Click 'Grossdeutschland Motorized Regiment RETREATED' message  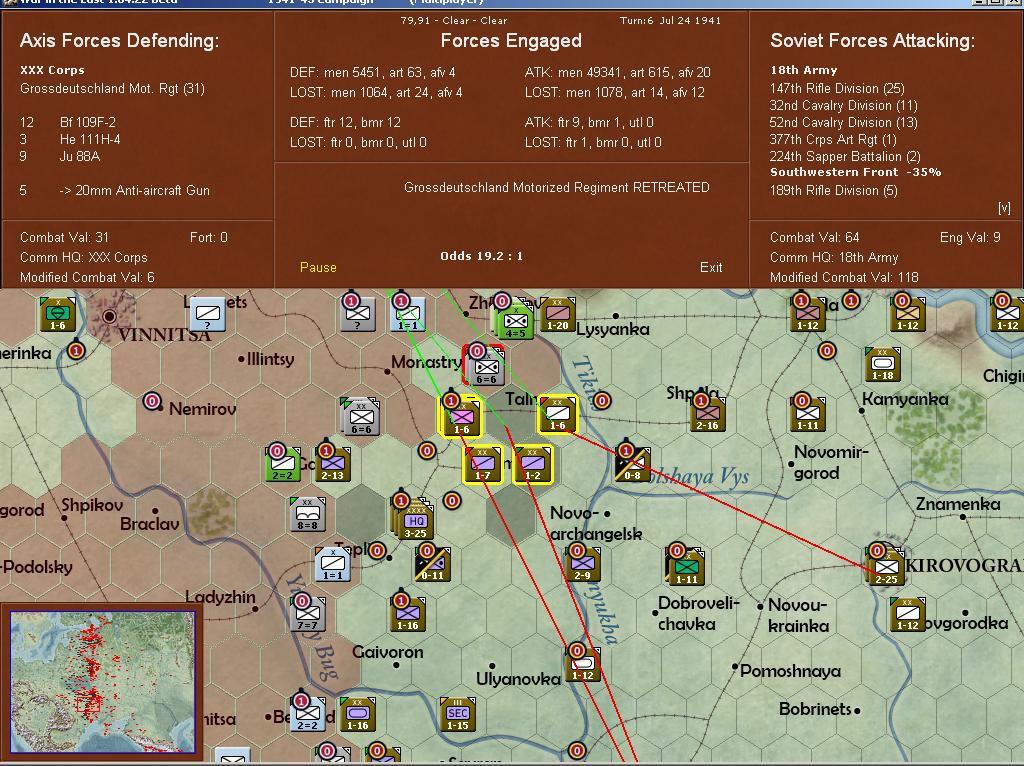click(556, 187)
